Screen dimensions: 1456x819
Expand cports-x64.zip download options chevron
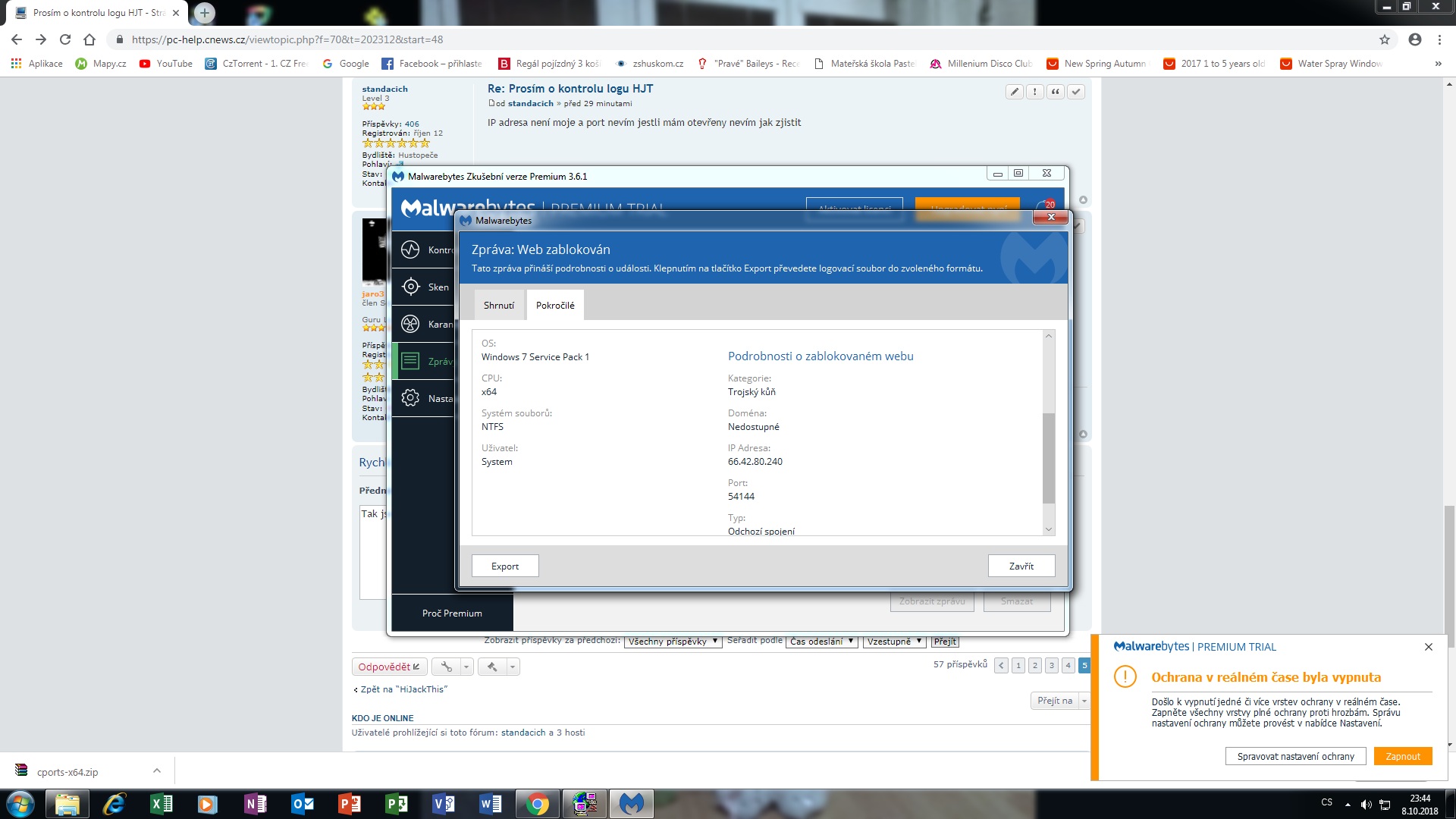pos(157,770)
